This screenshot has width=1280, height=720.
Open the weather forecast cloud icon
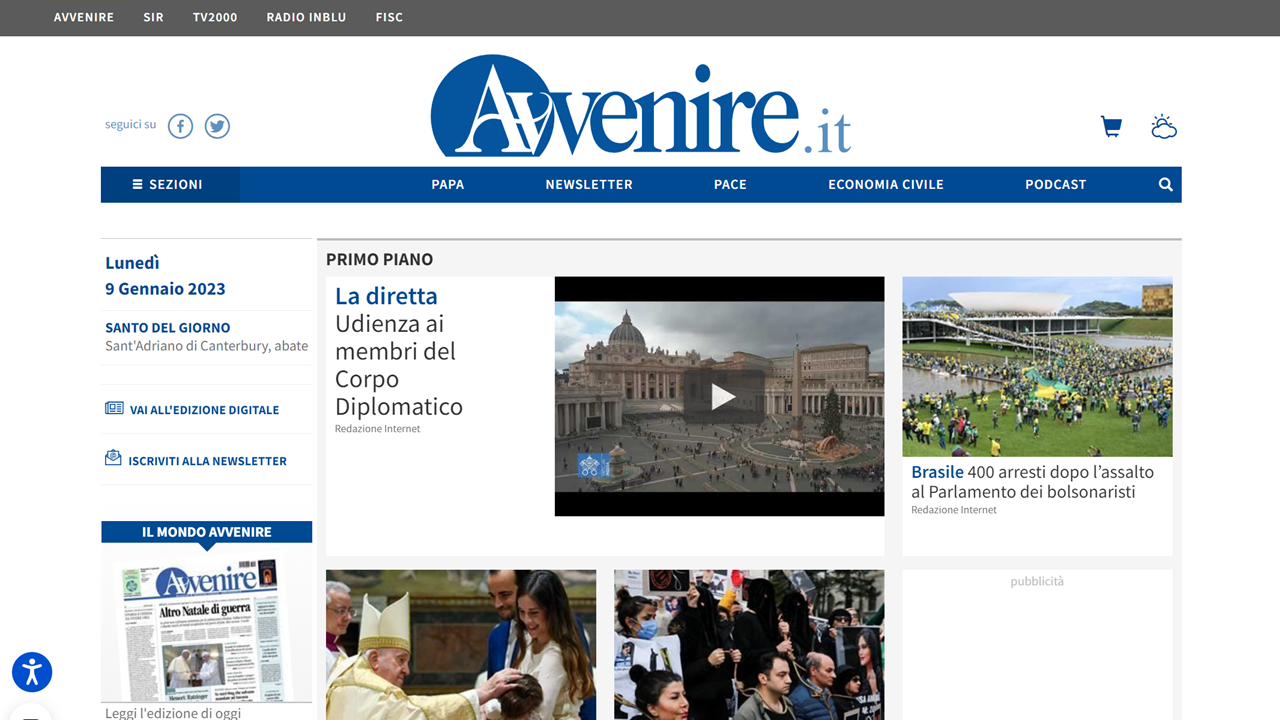1163,127
